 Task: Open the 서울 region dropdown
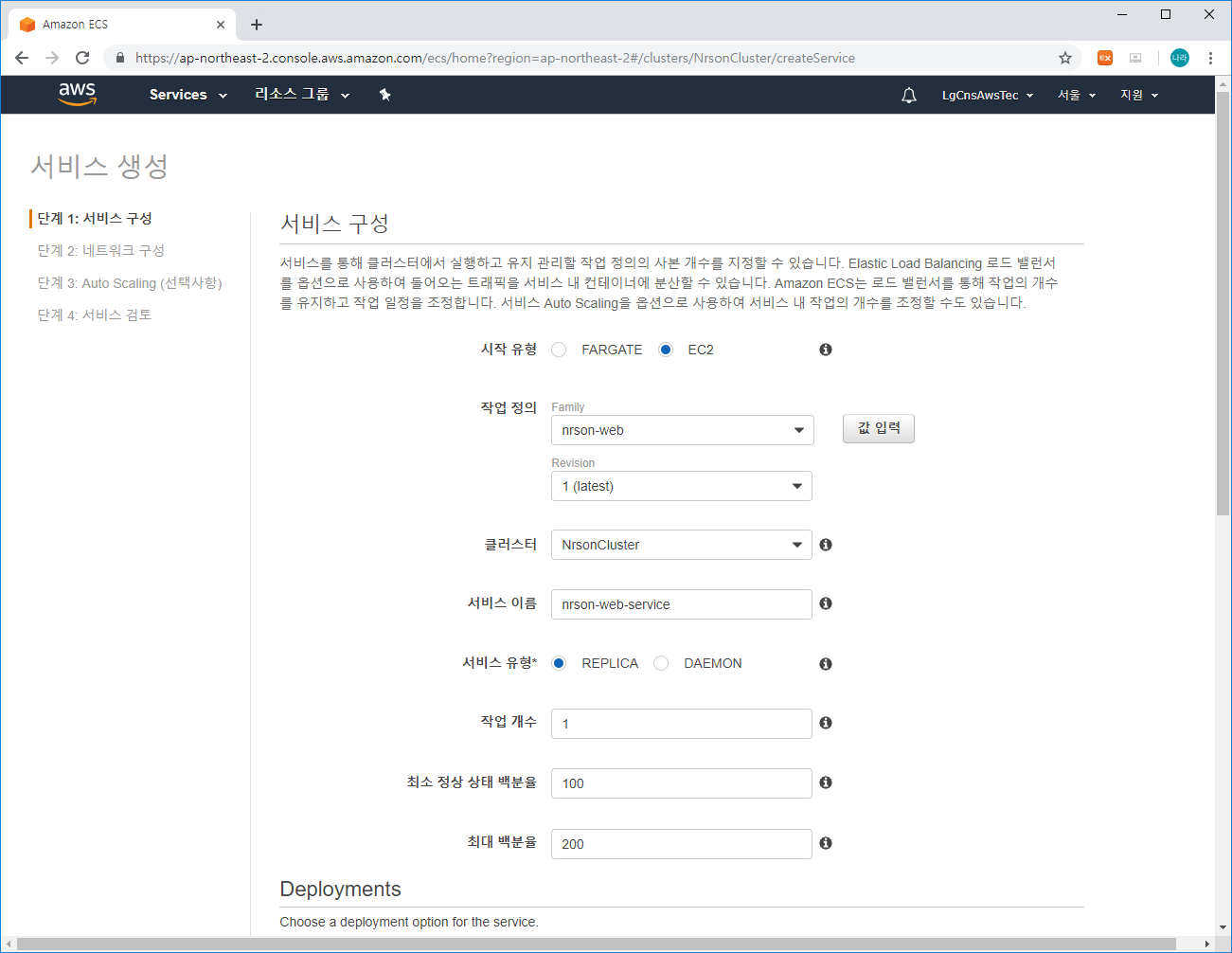[1077, 95]
